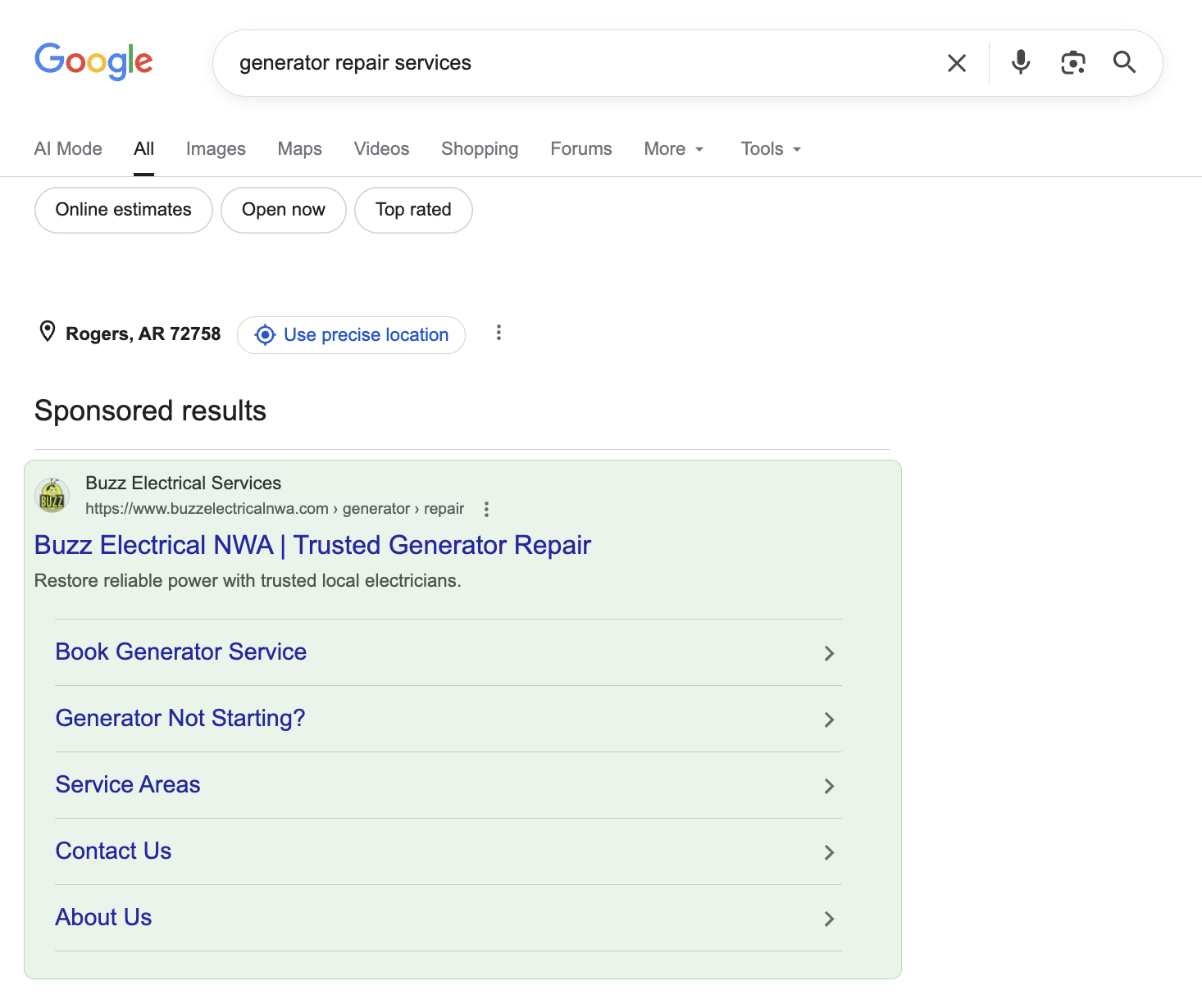Click the chevron on the Contact Us row
This screenshot has width=1202, height=1008.
[x=829, y=852]
